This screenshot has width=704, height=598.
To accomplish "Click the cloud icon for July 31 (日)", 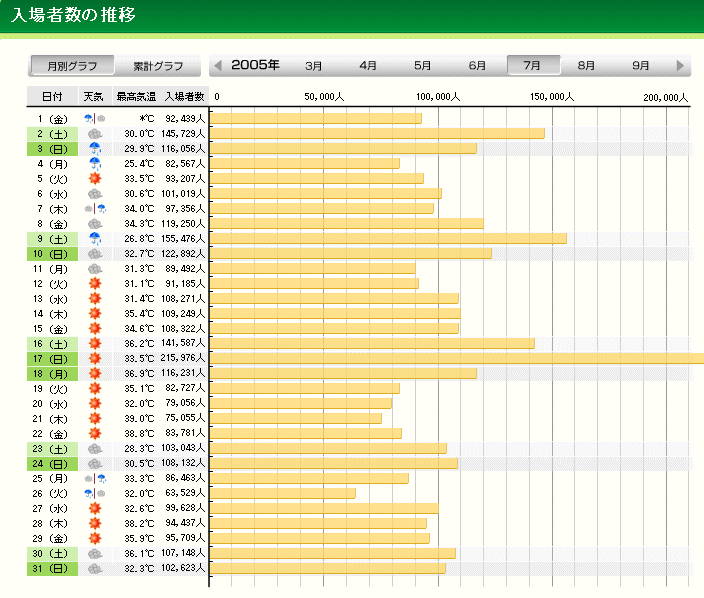I will [x=95, y=568].
